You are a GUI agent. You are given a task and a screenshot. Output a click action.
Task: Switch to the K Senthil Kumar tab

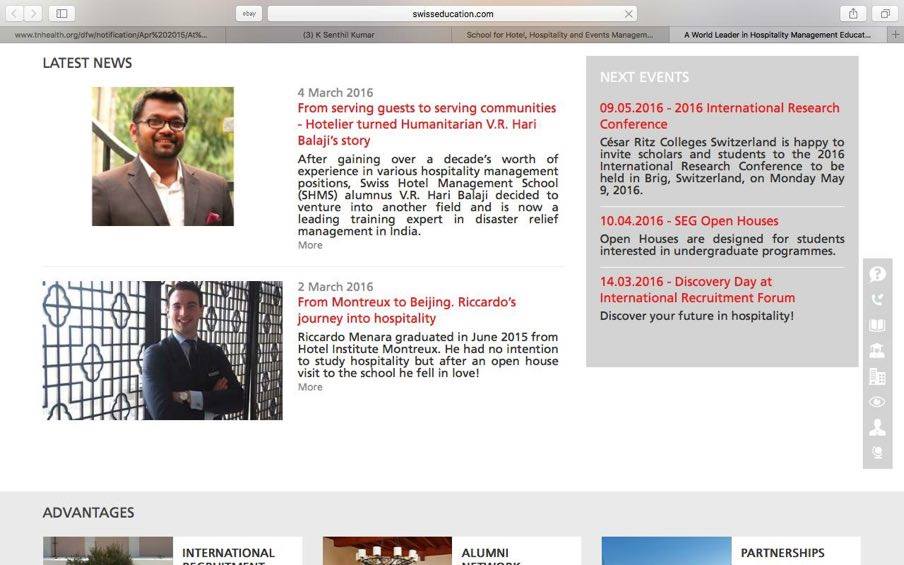coord(338,35)
